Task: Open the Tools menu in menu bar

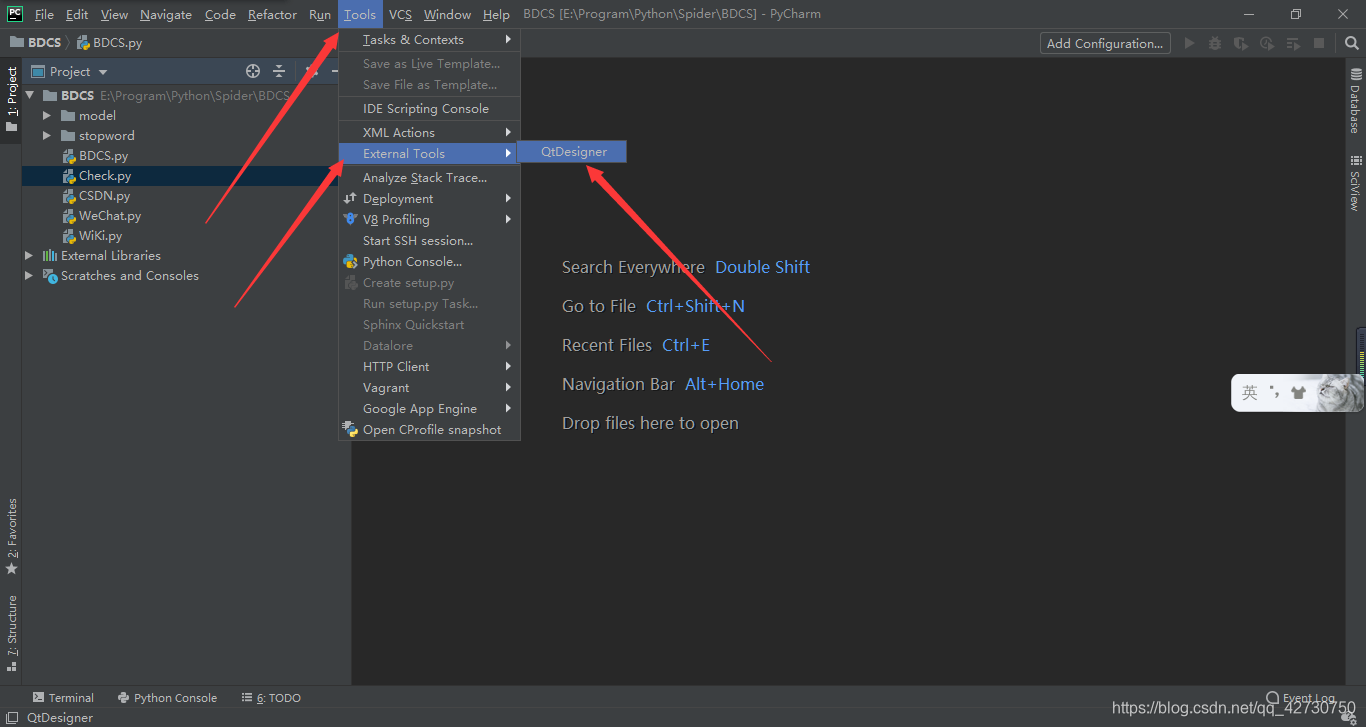Action: click(x=360, y=14)
